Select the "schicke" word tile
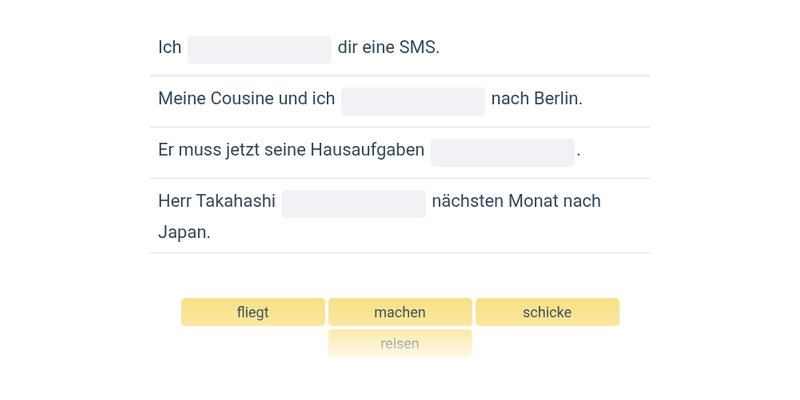The image size is (800, 400). coord(547,312)
